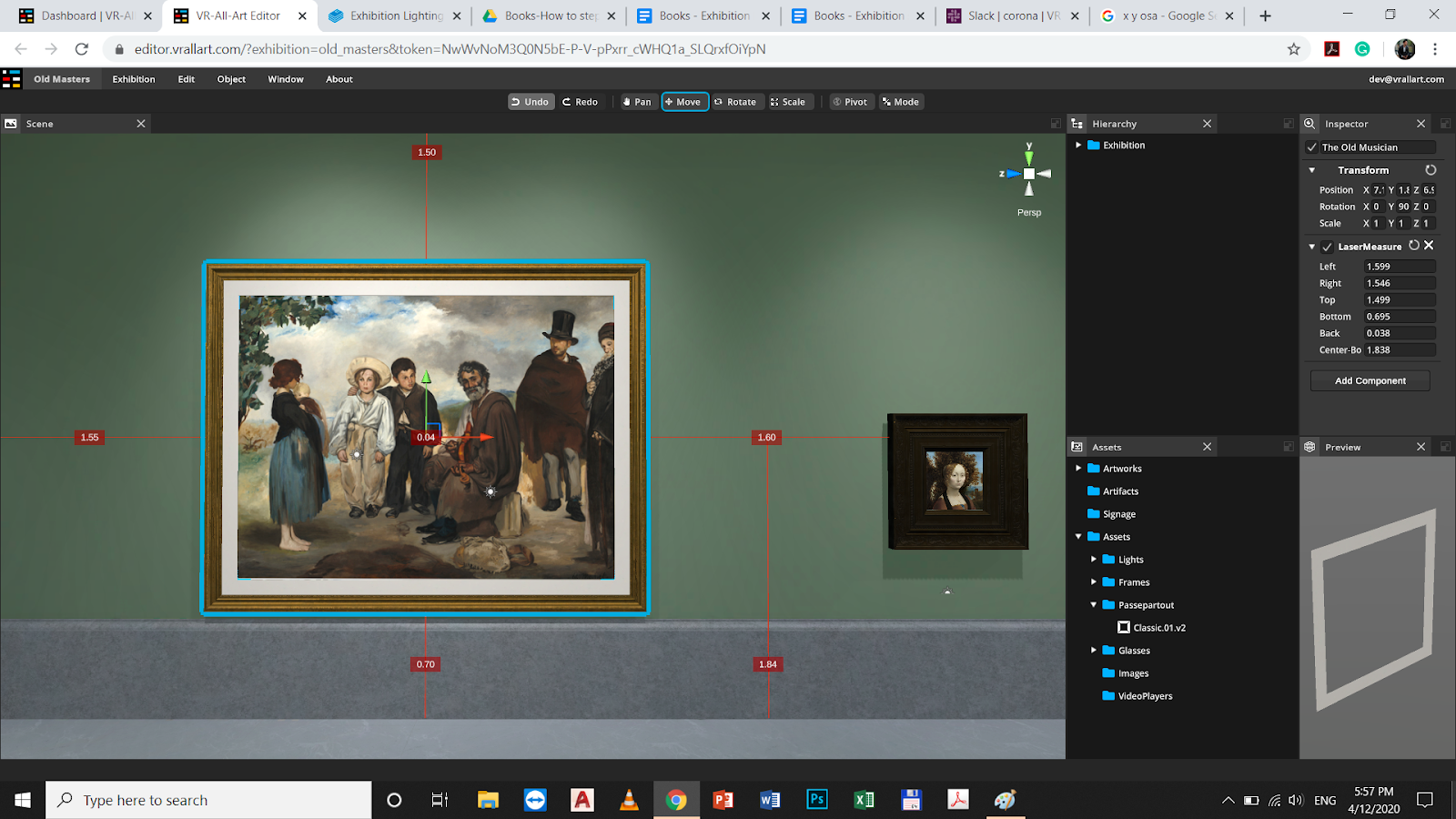Collapse the LaserMeasure section

click(x=1311, y=247)
